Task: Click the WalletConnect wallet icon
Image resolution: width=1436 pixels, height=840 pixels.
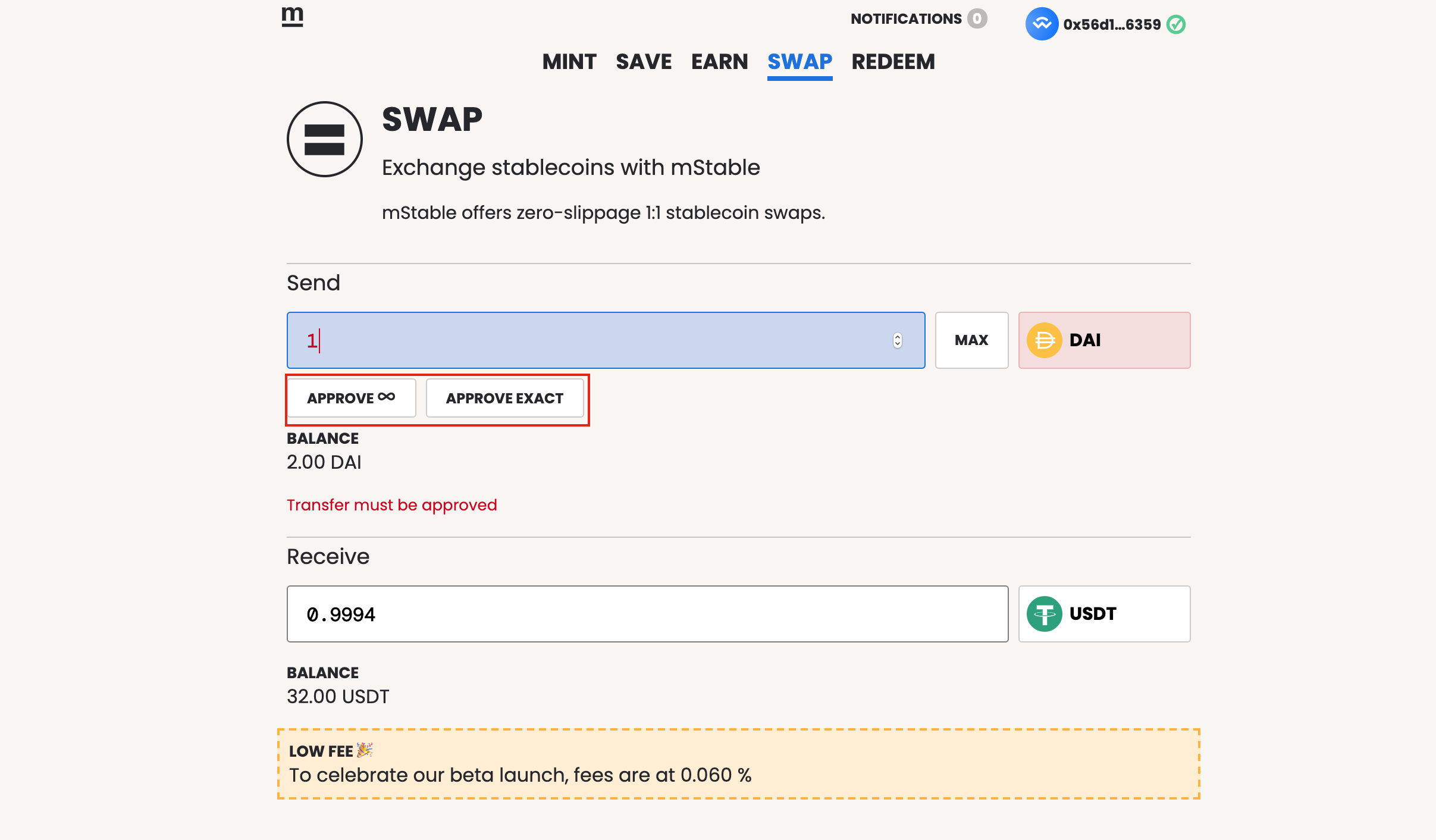Action: [1042, 24]
